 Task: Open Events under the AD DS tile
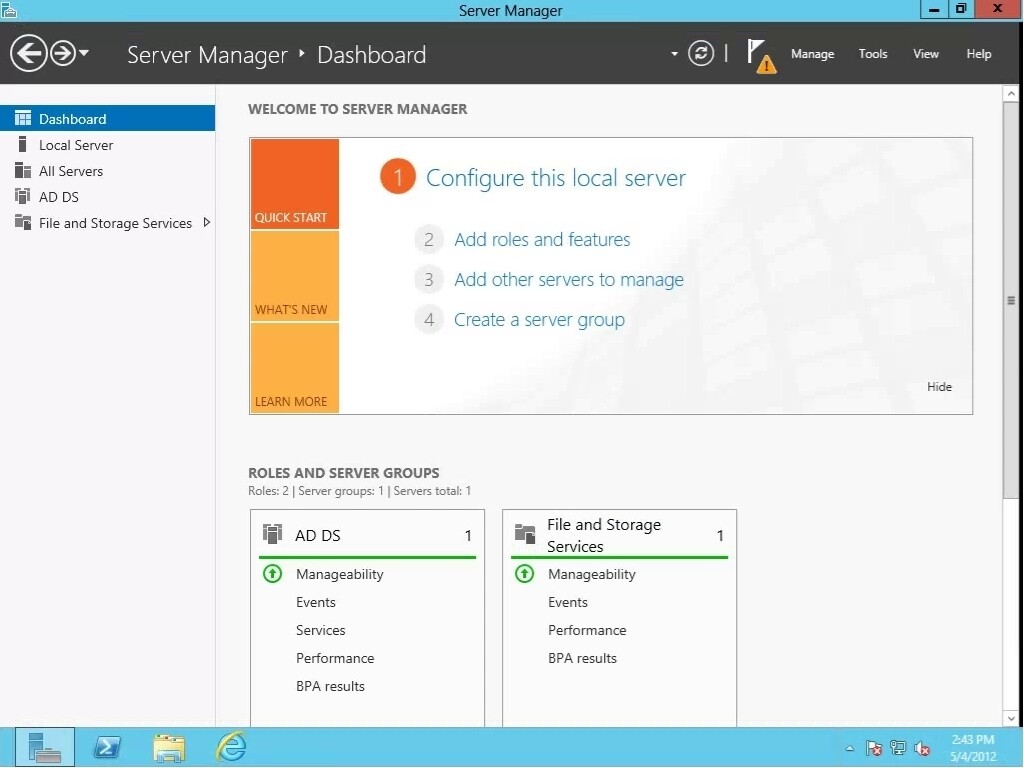(x=316, y=602)
